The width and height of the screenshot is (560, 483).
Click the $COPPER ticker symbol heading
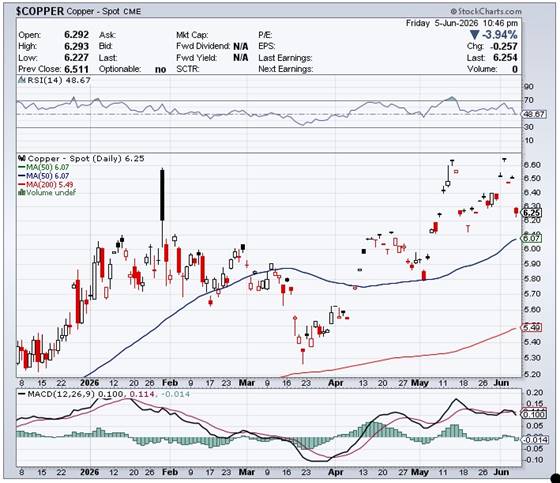[x=40, y=11]
